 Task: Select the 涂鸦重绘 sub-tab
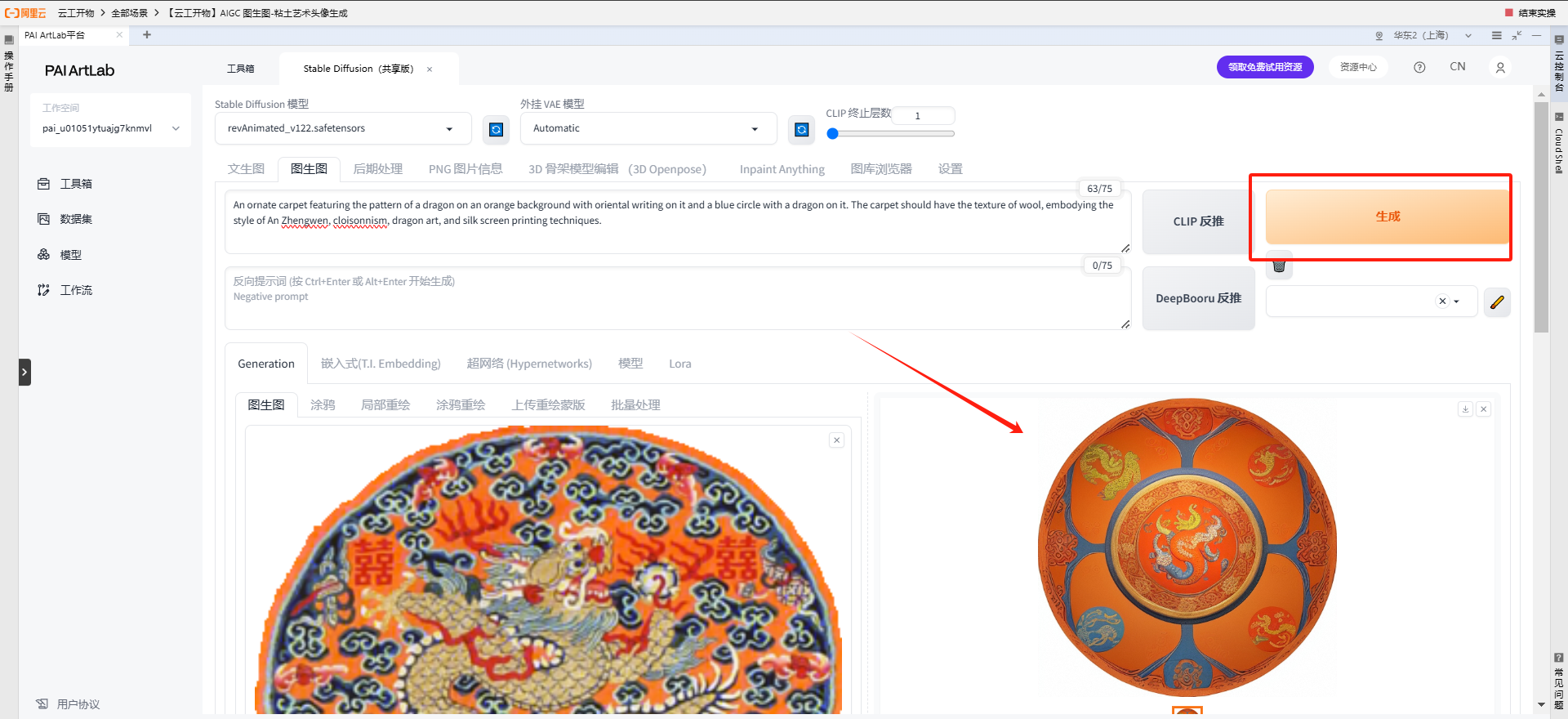pyautogui.click(x=461, y=404)
